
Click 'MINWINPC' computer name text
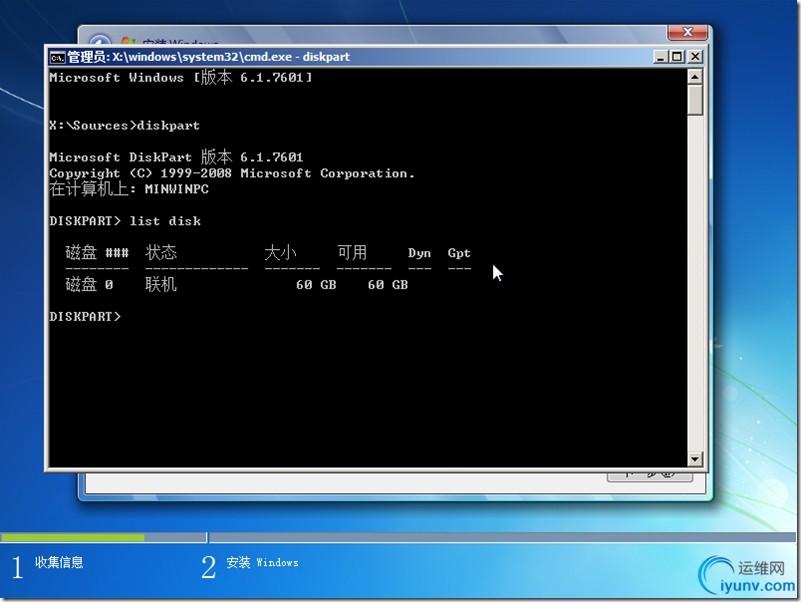177,189
